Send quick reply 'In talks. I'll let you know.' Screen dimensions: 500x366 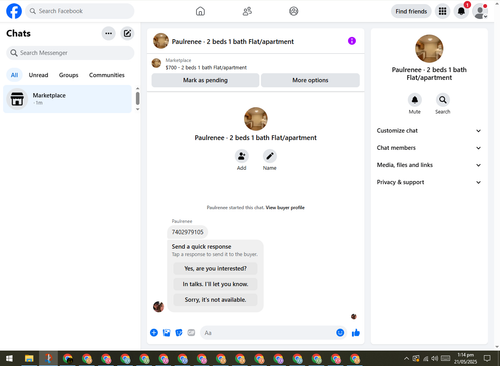215,284
